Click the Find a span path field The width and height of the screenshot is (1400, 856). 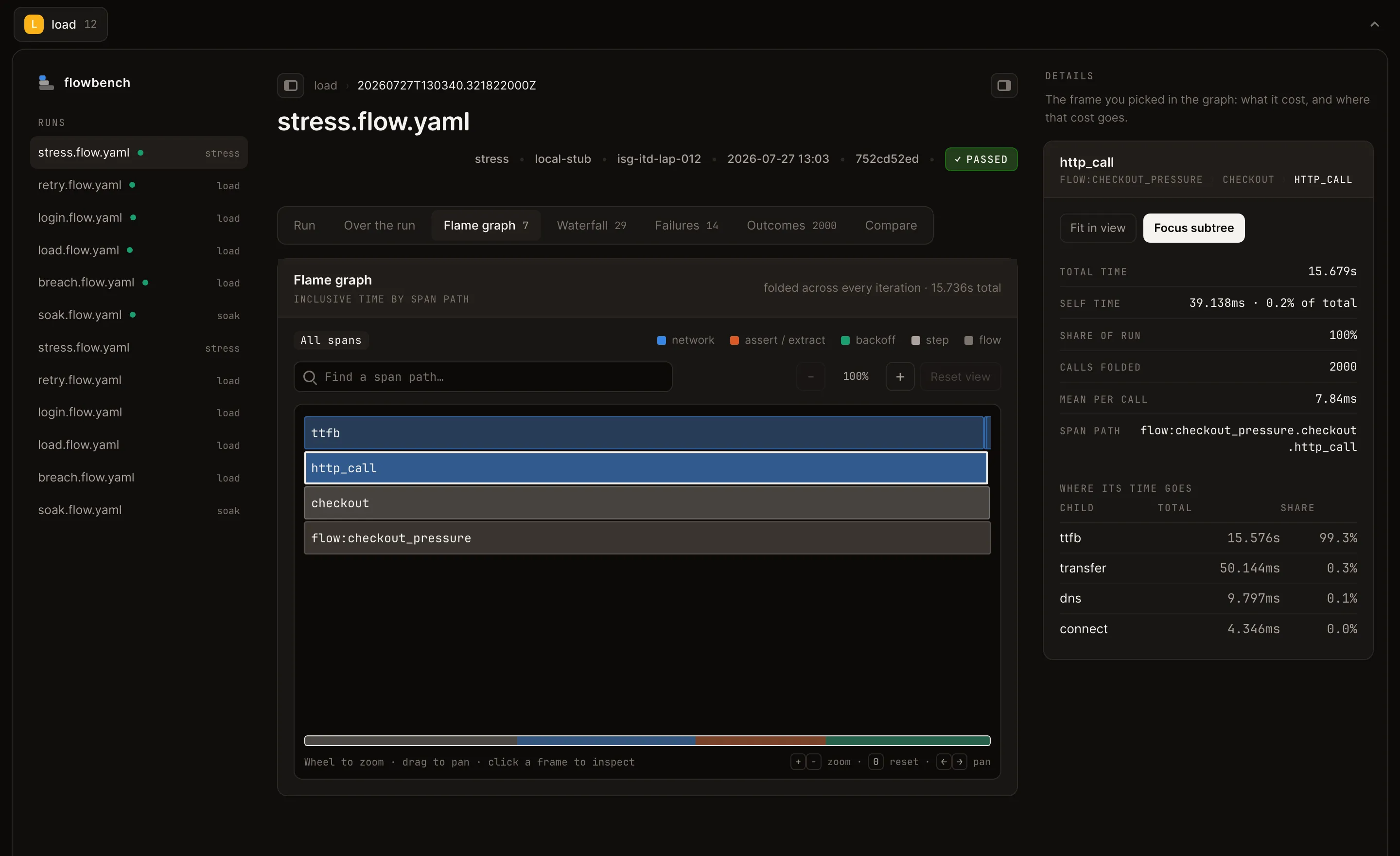[483, 377]
